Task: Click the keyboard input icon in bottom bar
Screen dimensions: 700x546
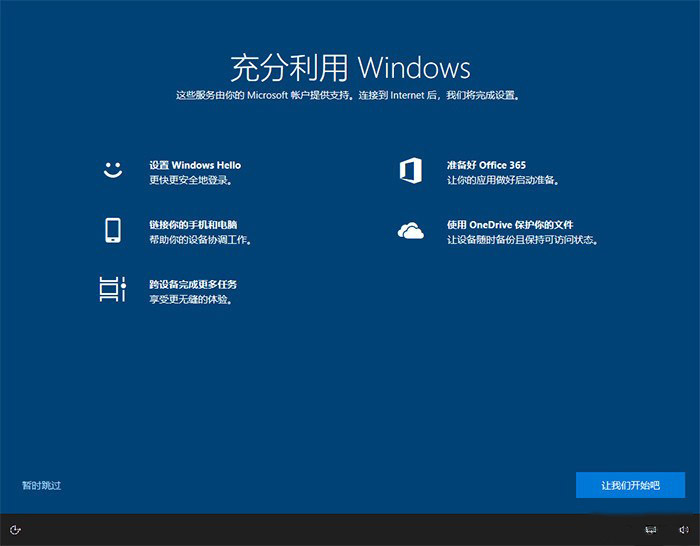Action: 651,529
